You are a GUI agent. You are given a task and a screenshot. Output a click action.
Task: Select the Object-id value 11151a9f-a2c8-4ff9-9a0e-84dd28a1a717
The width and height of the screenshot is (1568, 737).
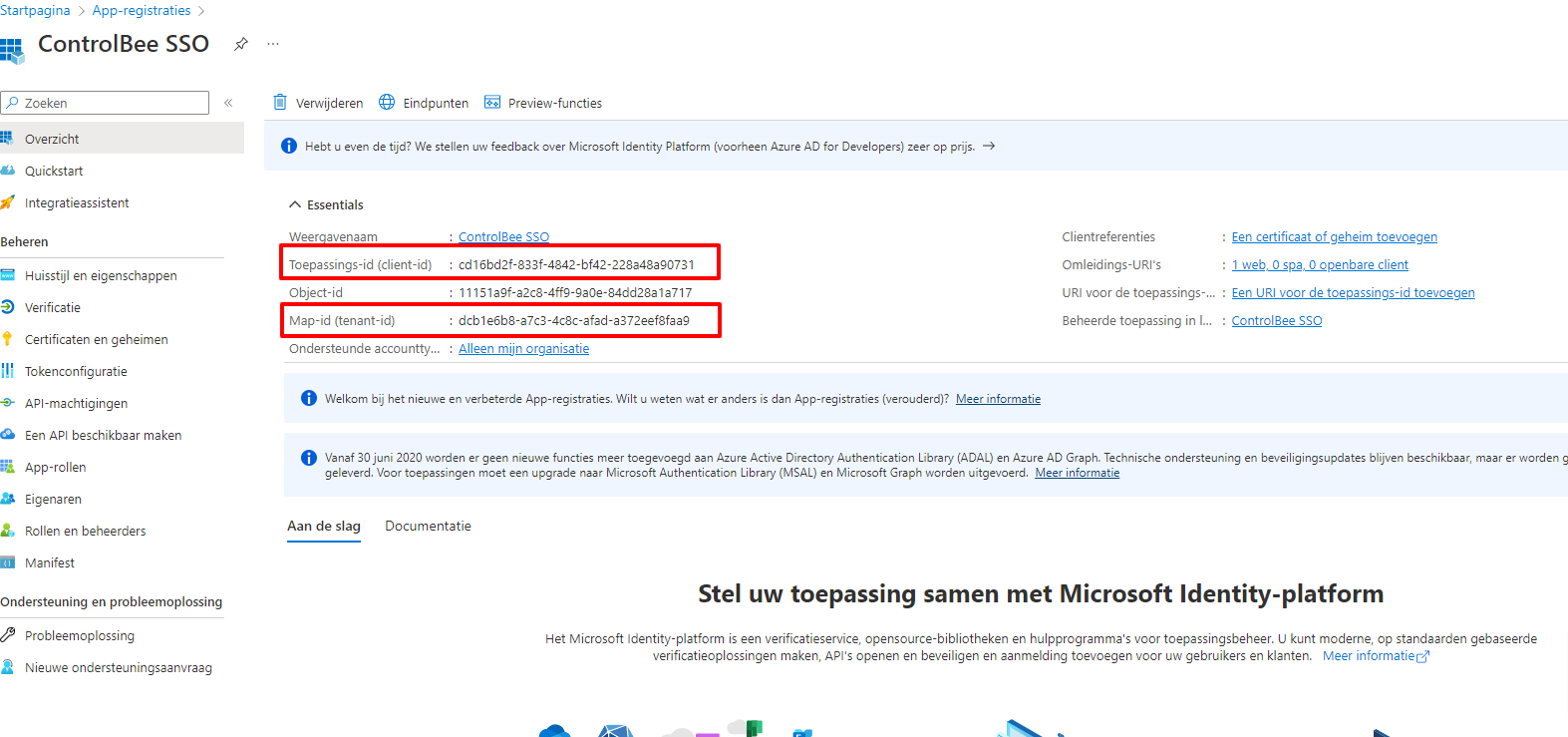pos(575,292)
